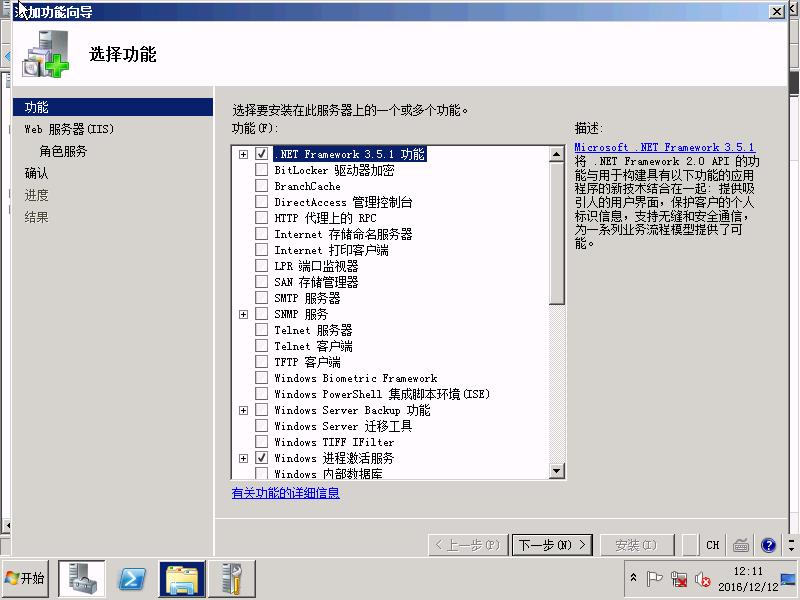
Task: Click the muted volume tray icon
Action: (703, 579)
